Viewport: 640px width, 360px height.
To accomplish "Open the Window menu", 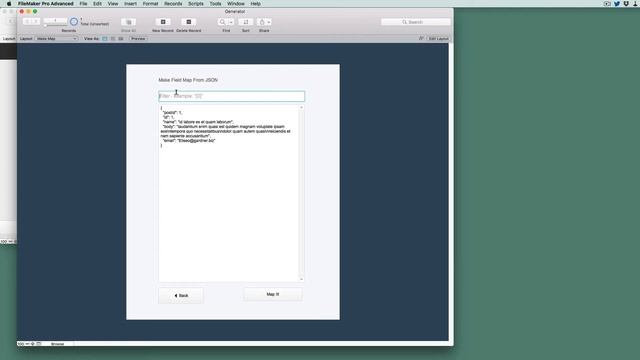I will coord(236,4).
